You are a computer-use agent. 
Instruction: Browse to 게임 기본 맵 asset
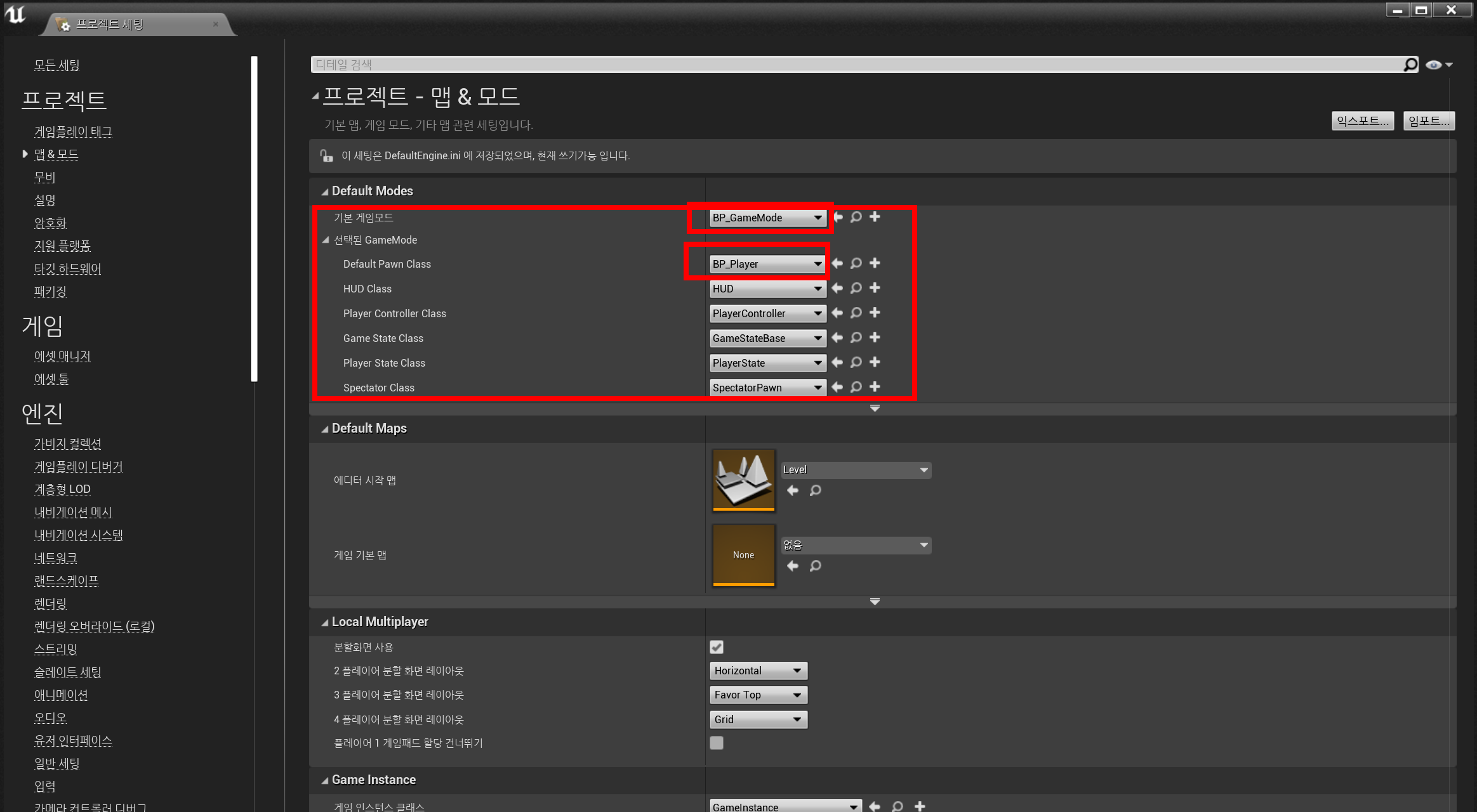click(816, 566)
